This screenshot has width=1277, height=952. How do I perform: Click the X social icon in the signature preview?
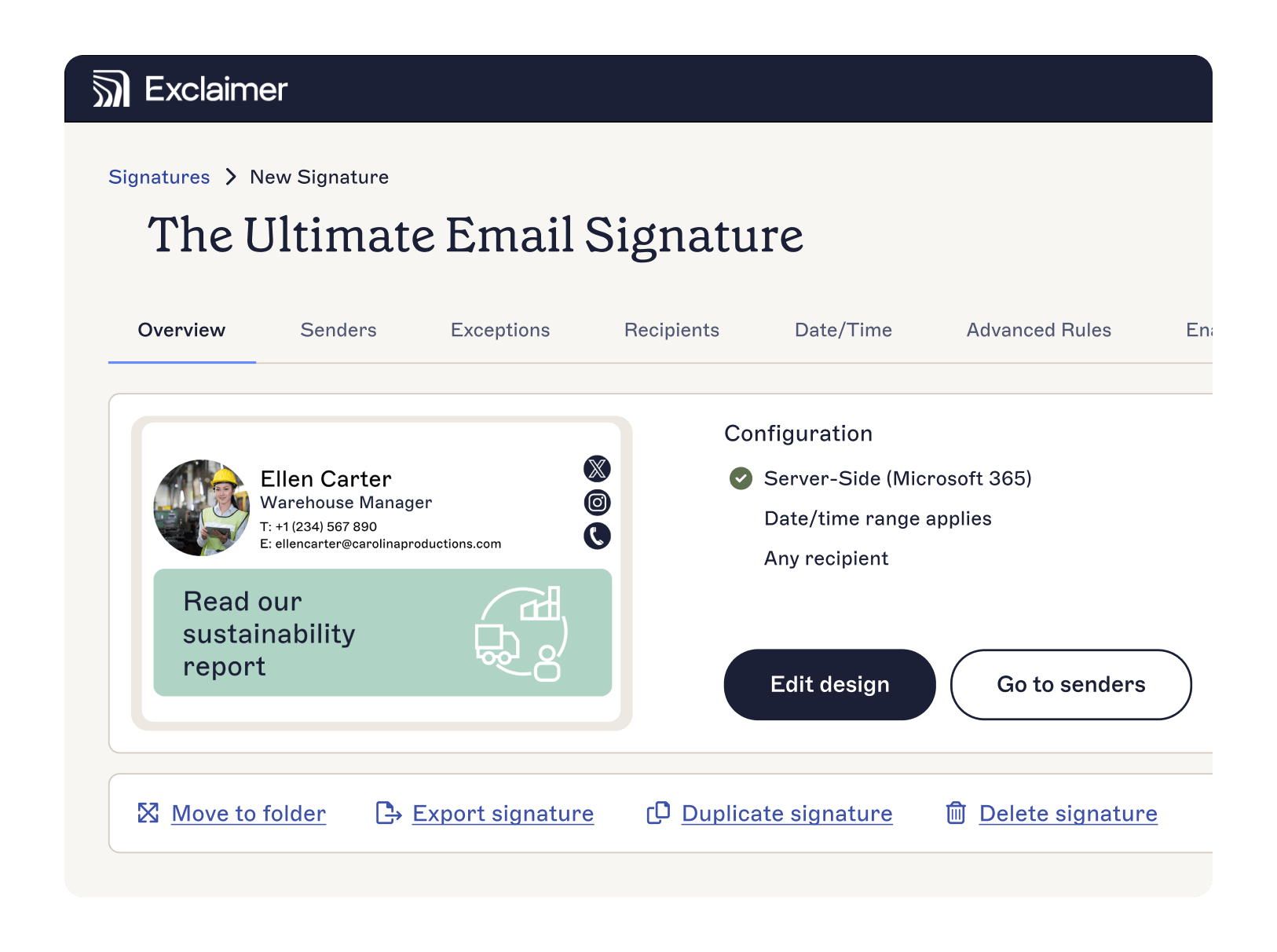pos(597,469)
